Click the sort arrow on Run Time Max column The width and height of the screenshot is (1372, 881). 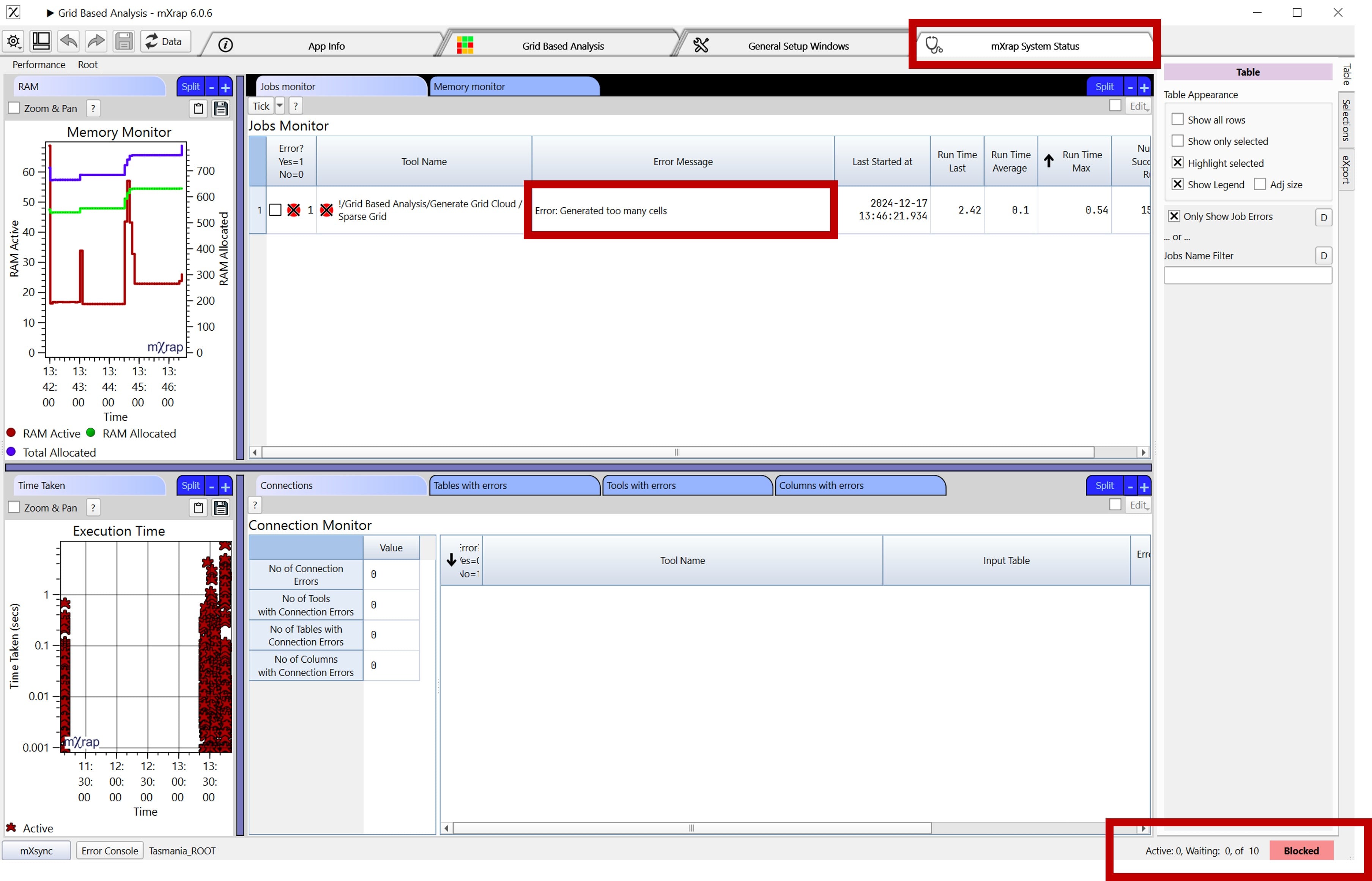pyautogui.click(x=1049, y=161)
